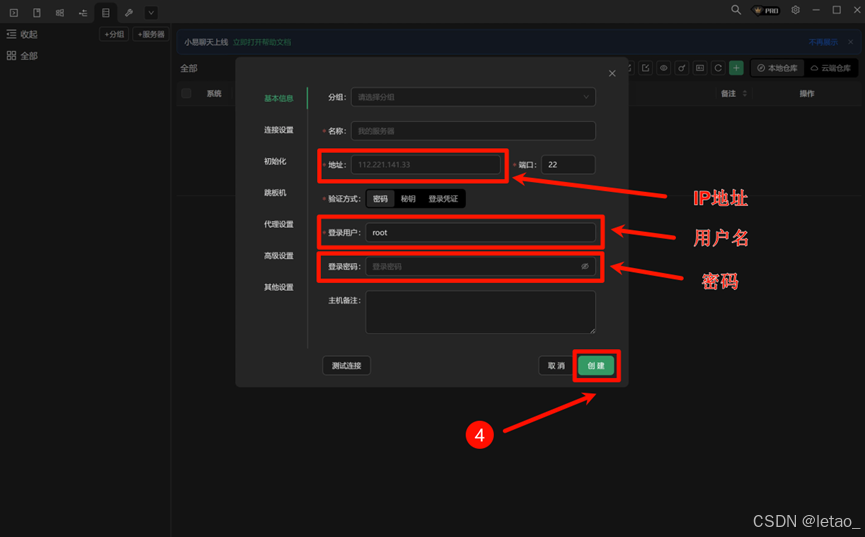
Task: Select the 高级设置 dialog tab
Action: pos(279,256)
